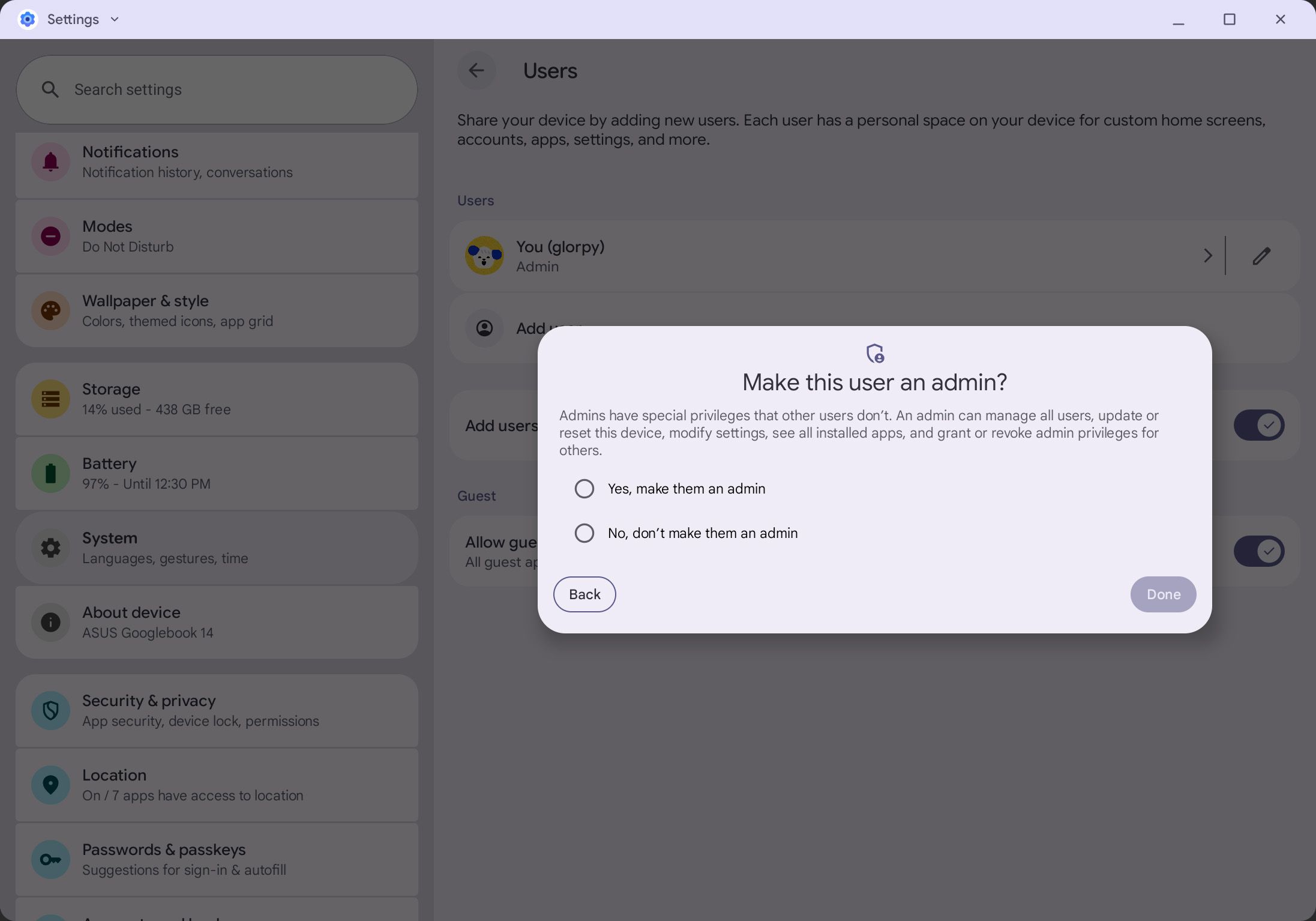Select 'Yes, make them an admin' radio option

584,489
